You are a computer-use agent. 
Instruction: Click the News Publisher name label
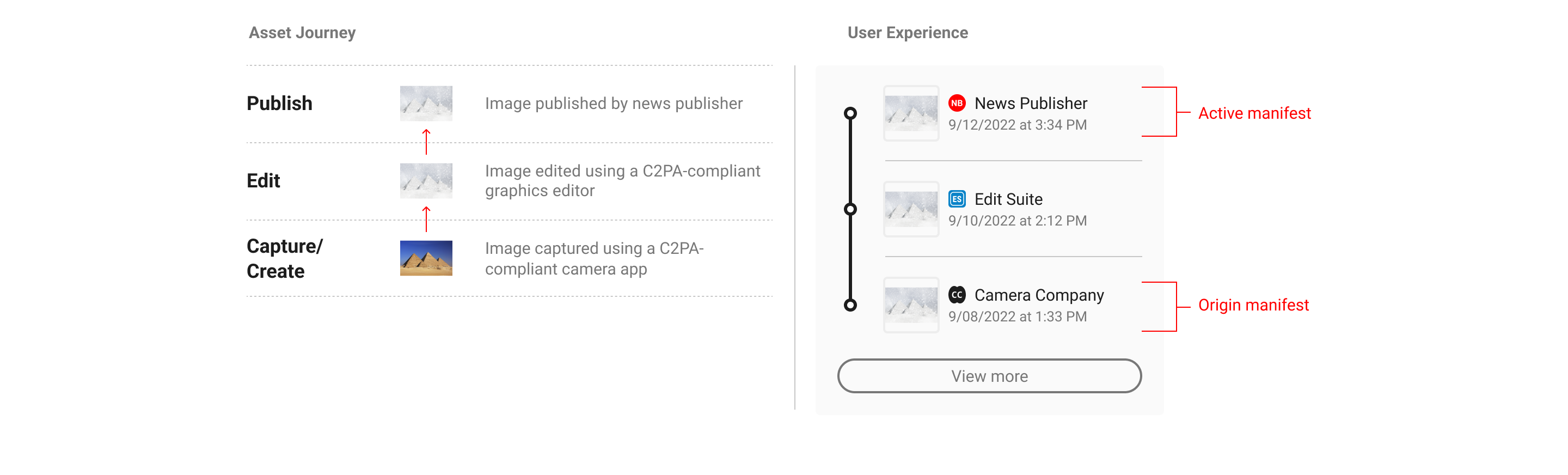(x=1031, y=103)
